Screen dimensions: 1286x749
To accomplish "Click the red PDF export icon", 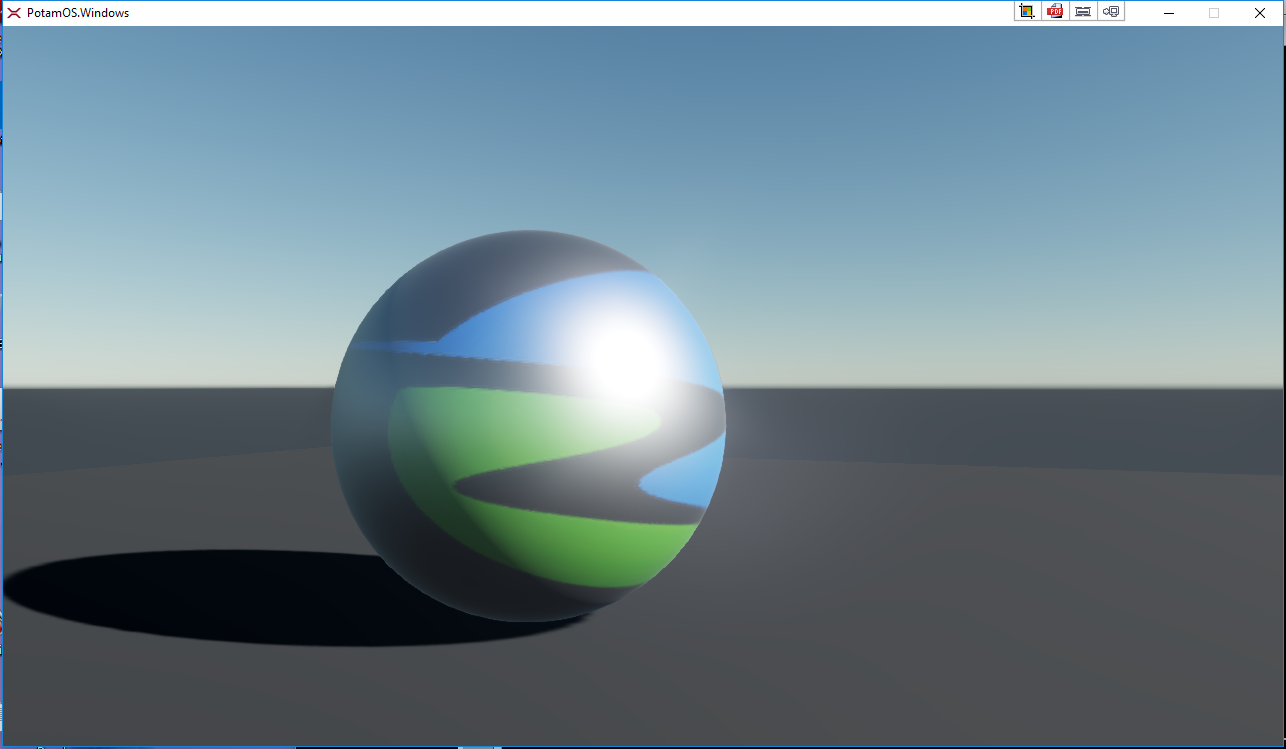I will [1055, 12].
